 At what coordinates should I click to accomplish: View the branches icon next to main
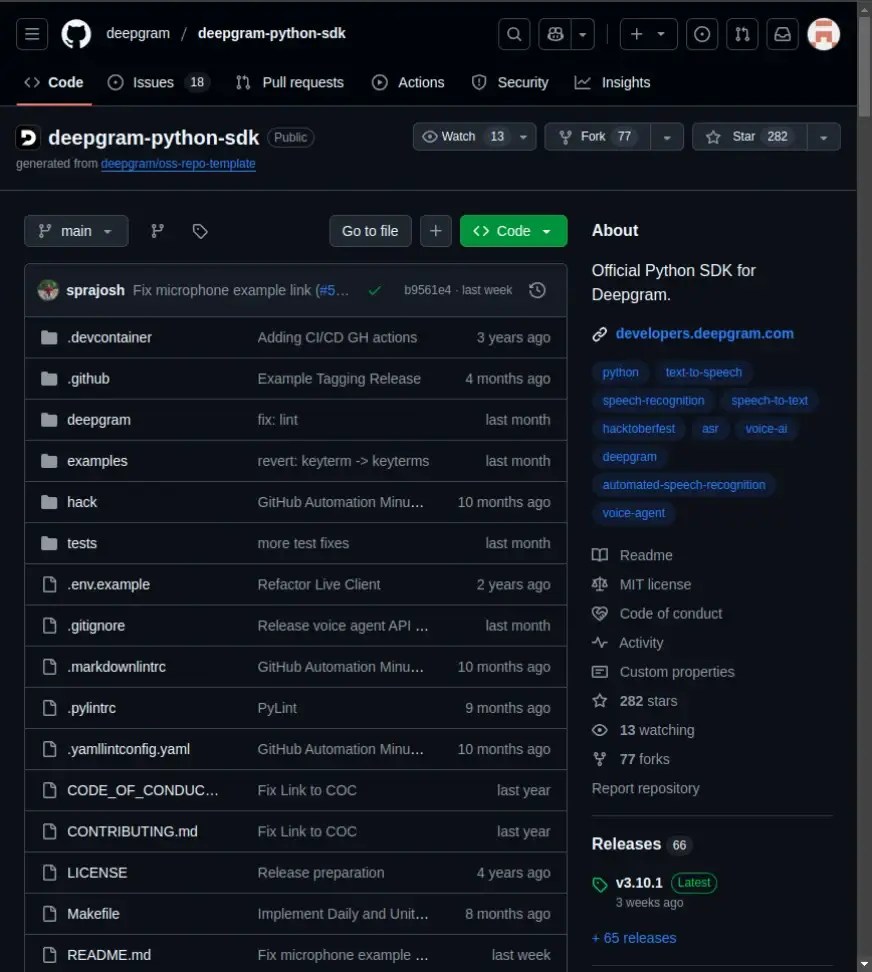click(157, 231)
